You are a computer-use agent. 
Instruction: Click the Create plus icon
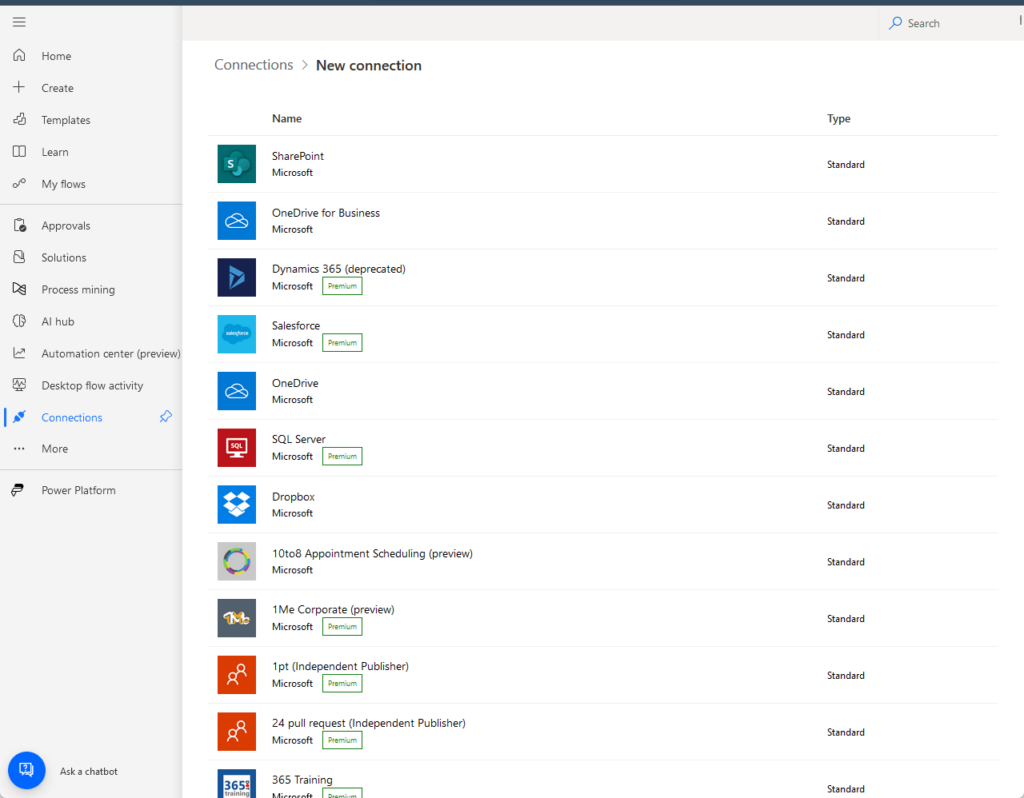(19, 87)
